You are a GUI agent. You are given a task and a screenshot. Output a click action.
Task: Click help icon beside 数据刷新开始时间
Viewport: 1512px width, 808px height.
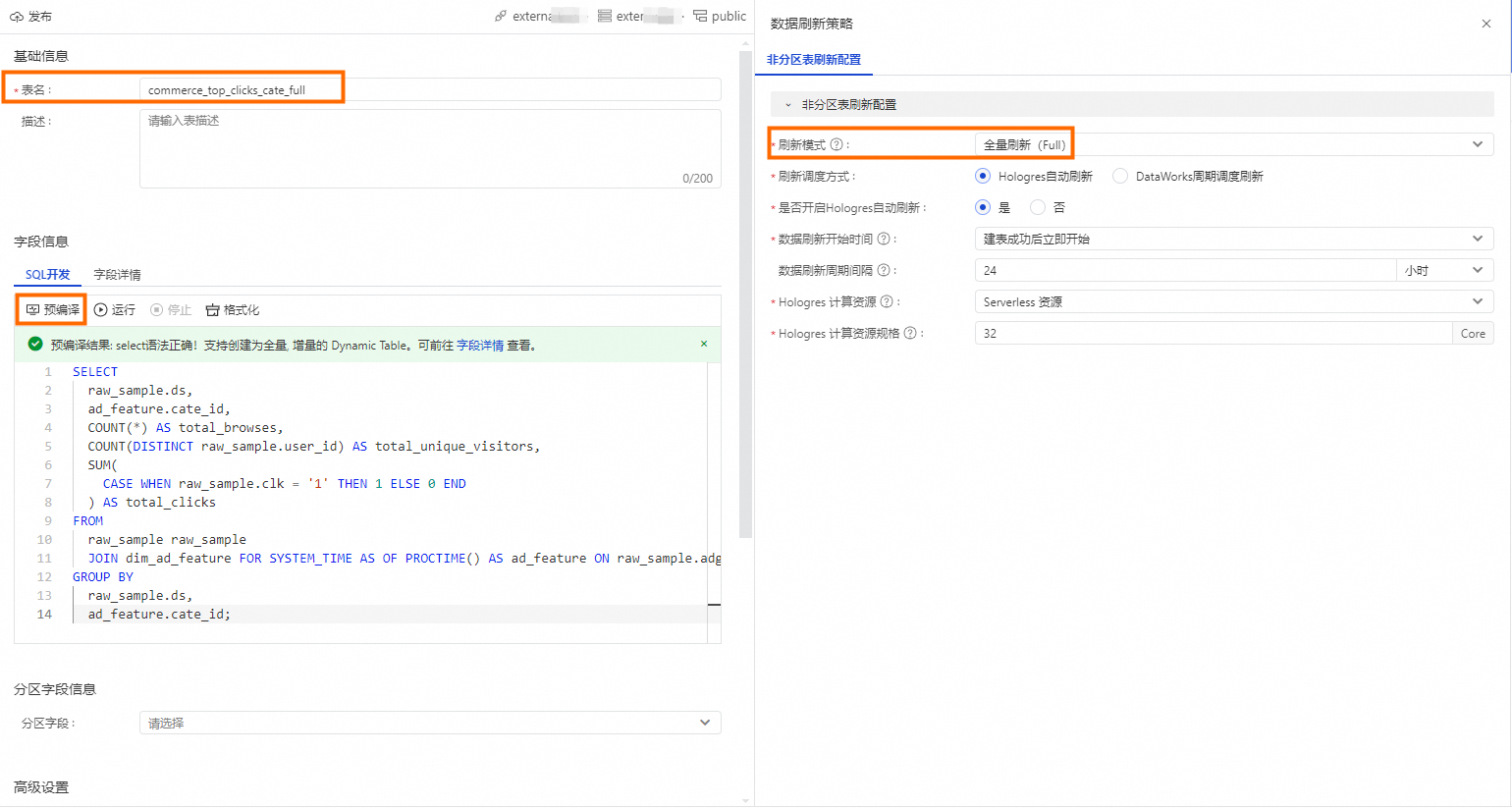click(x=884, y=239)
